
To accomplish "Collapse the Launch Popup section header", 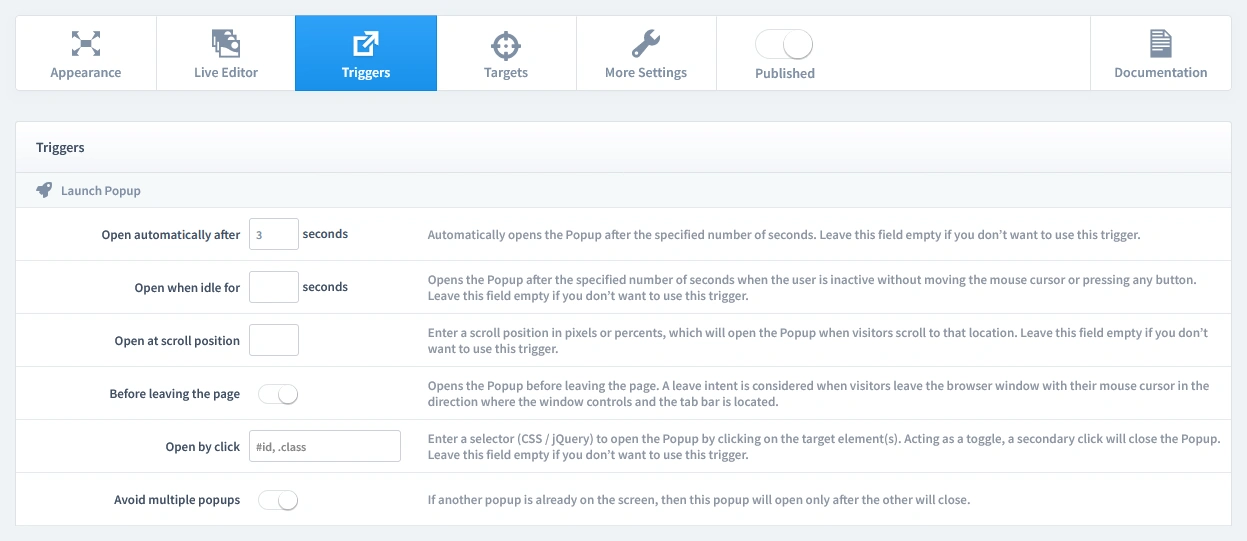I will click(101, 190).
